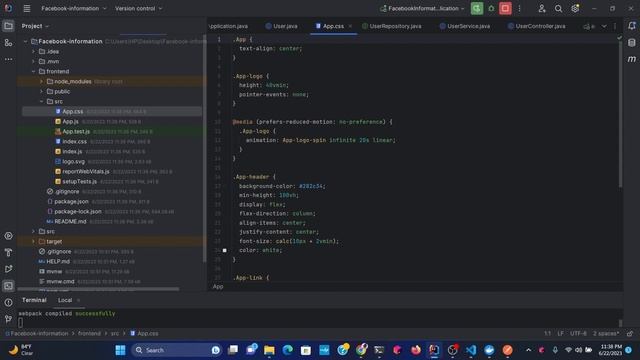640x360 pixels.
Task: Open the main hamburger menu
Action: point(27,8)
